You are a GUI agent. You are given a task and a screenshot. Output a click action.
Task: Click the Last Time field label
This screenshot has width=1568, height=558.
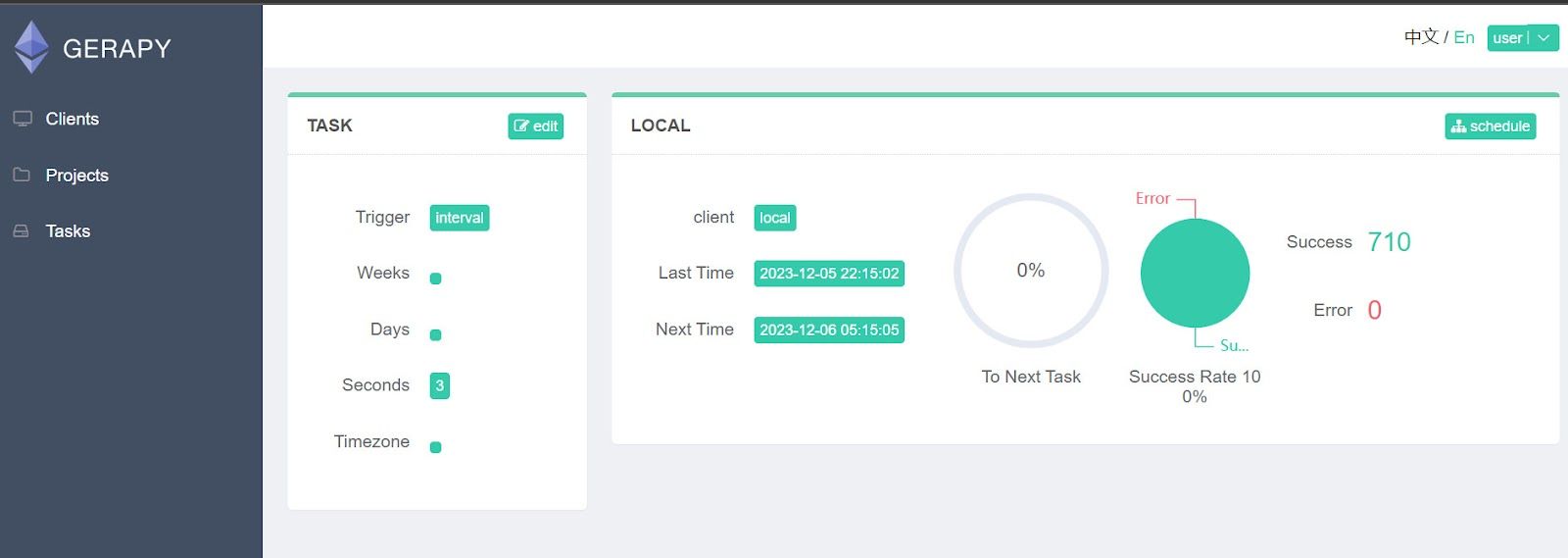point(696,274)
